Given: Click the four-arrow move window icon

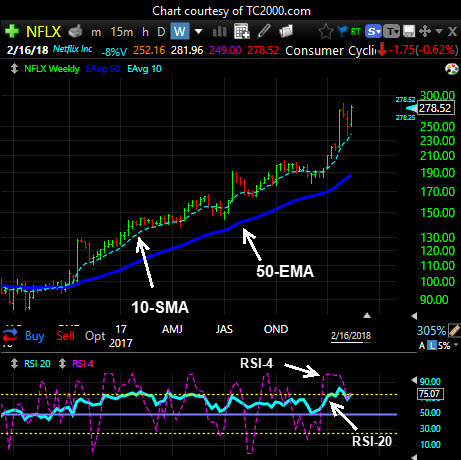Looking at the screenshot, I should 425,32.
